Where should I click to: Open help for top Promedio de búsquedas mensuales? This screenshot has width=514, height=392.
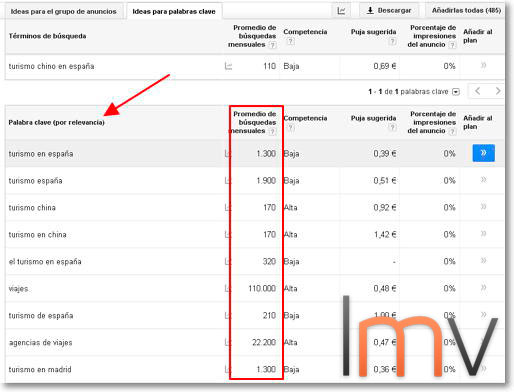point(272,45)
